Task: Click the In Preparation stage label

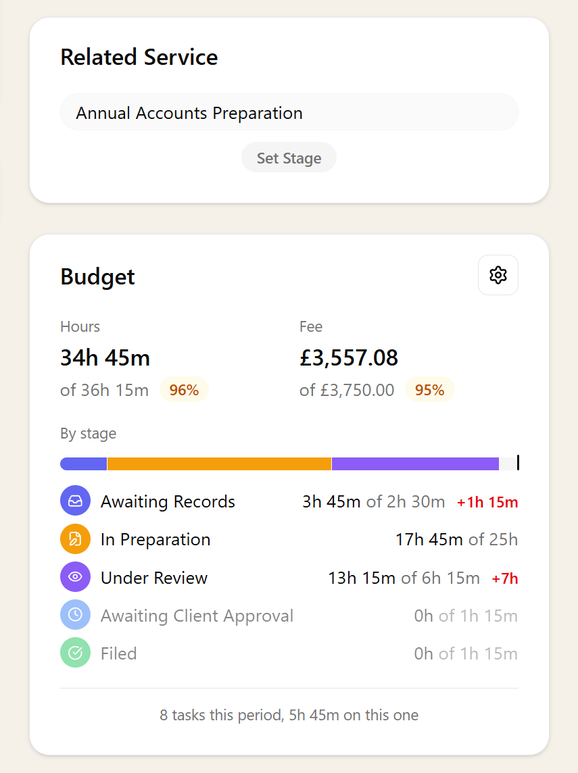Action: coord(155,539)
